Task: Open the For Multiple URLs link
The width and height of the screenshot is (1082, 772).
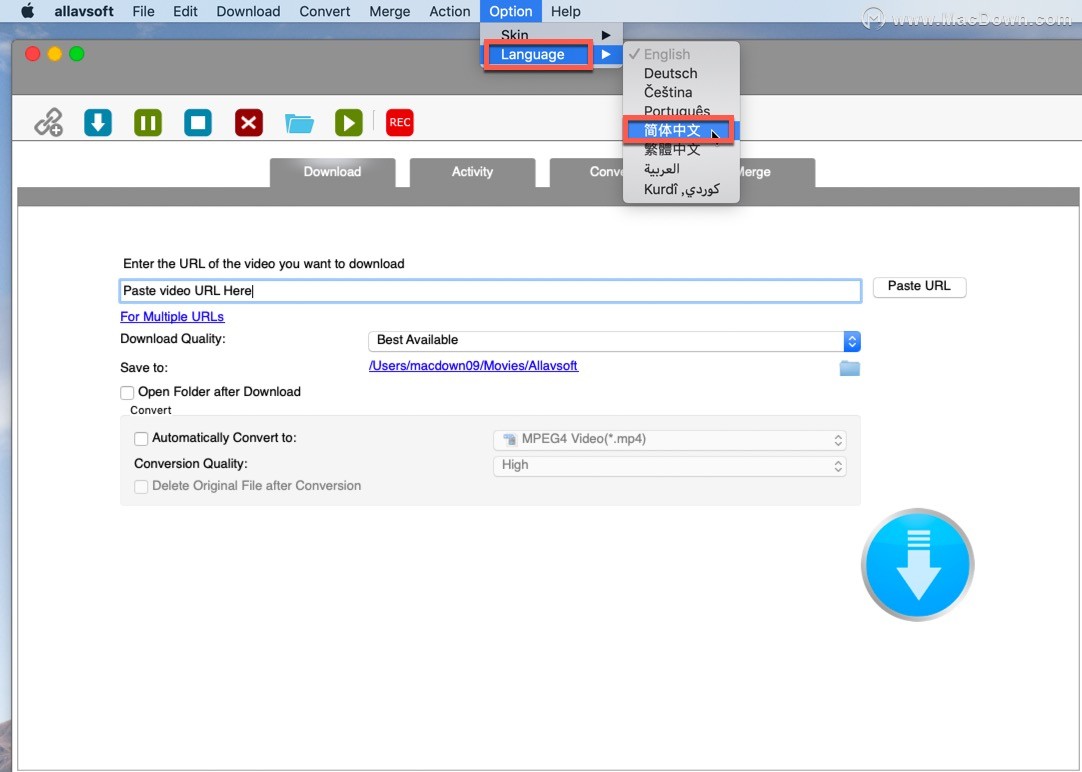Action: point(172,317)
